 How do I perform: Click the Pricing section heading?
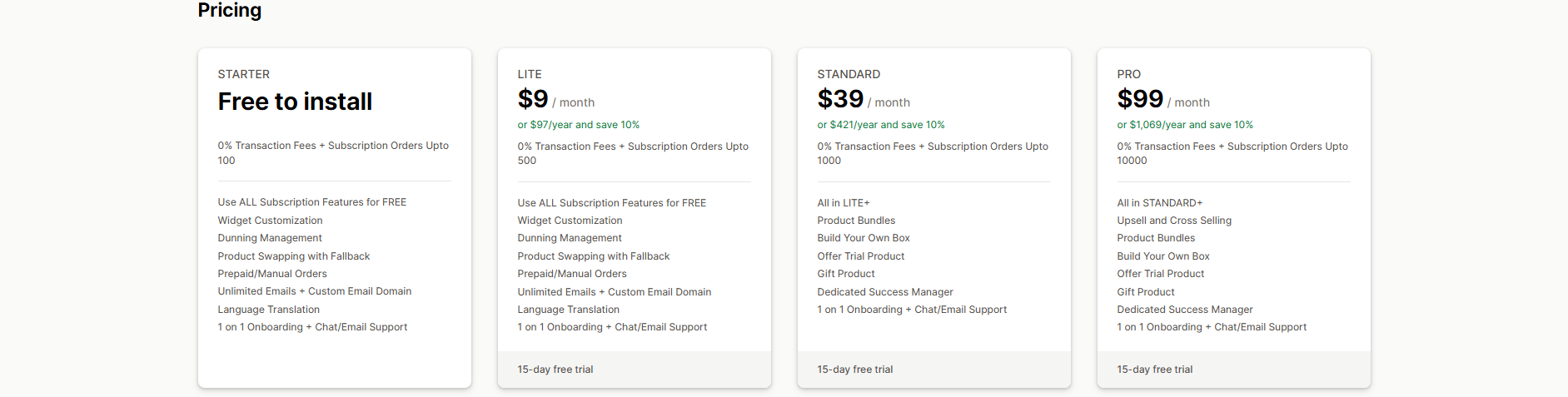click(229, 11)
